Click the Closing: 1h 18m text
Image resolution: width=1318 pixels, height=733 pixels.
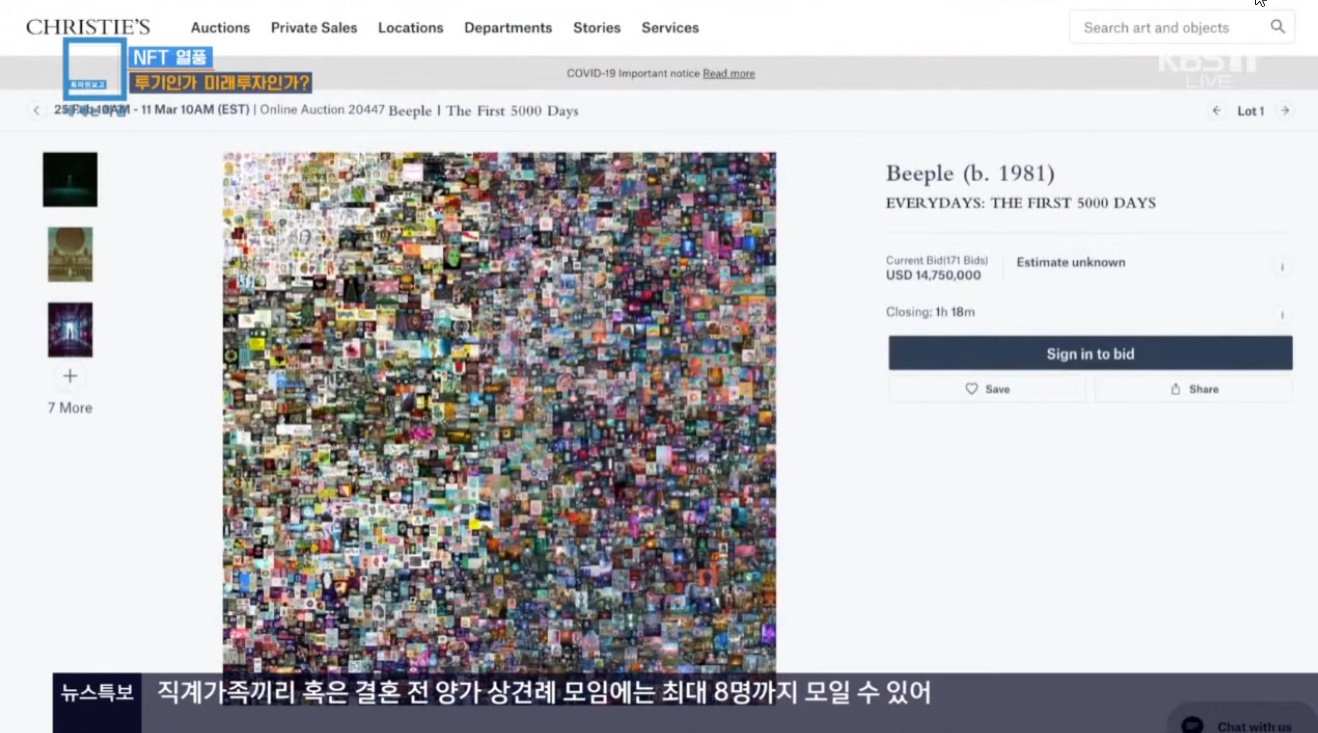tap(930, 312)
